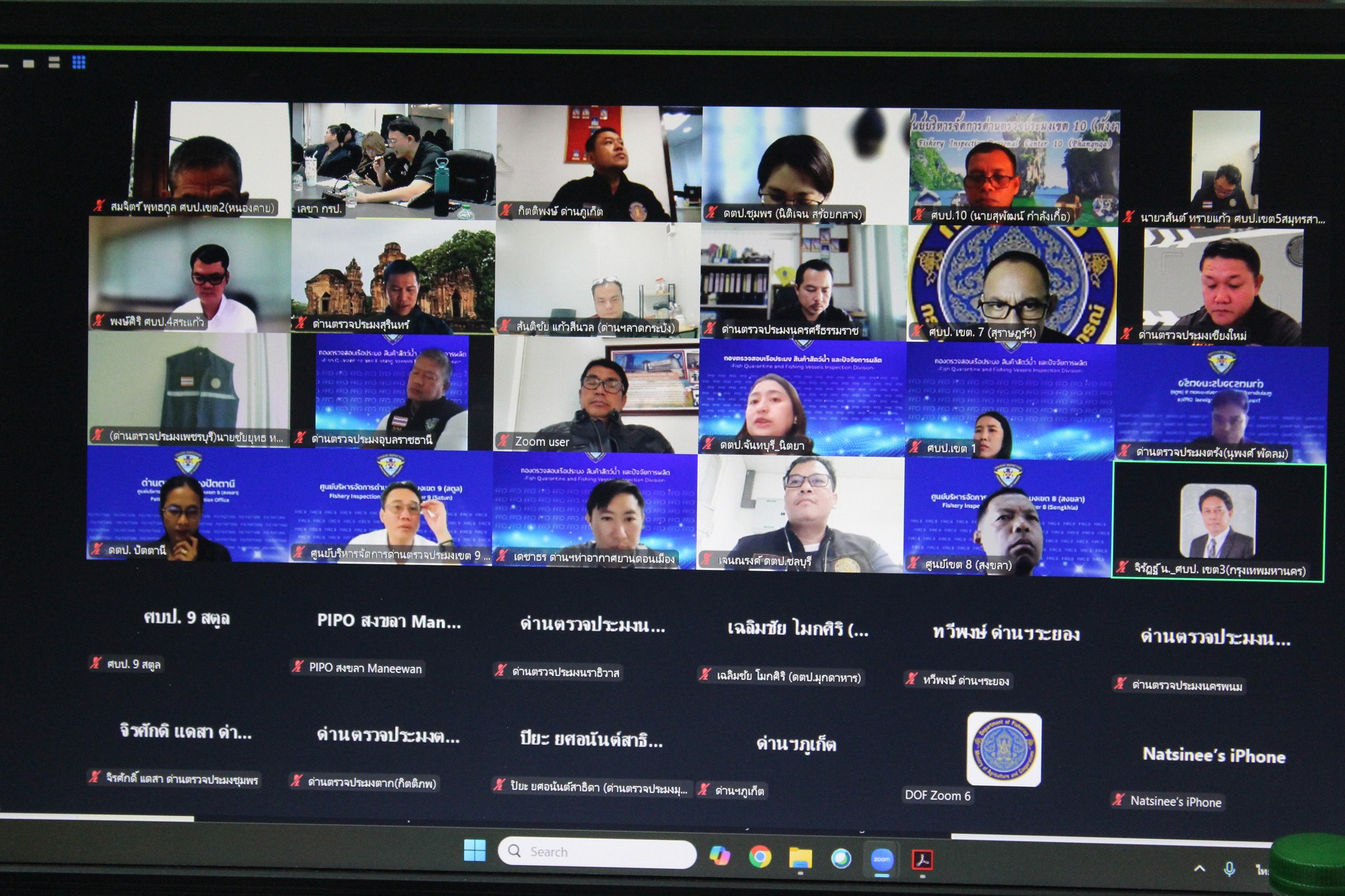Click the microphone icon in system tray
Image resolution: width=1345 pixels, height=896 pixels.
pos(1229,868)
